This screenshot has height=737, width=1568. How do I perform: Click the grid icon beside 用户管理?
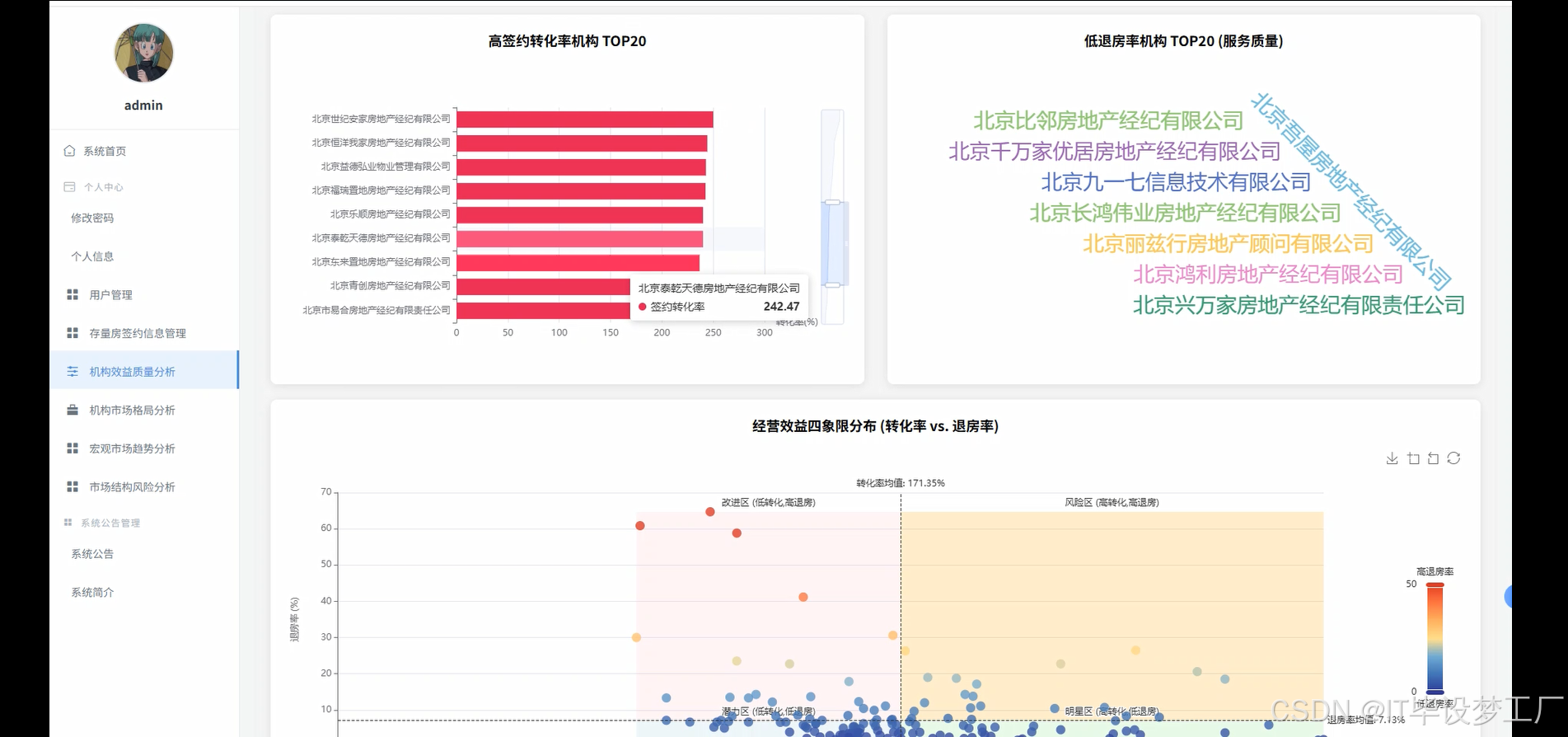pos(73,294)
